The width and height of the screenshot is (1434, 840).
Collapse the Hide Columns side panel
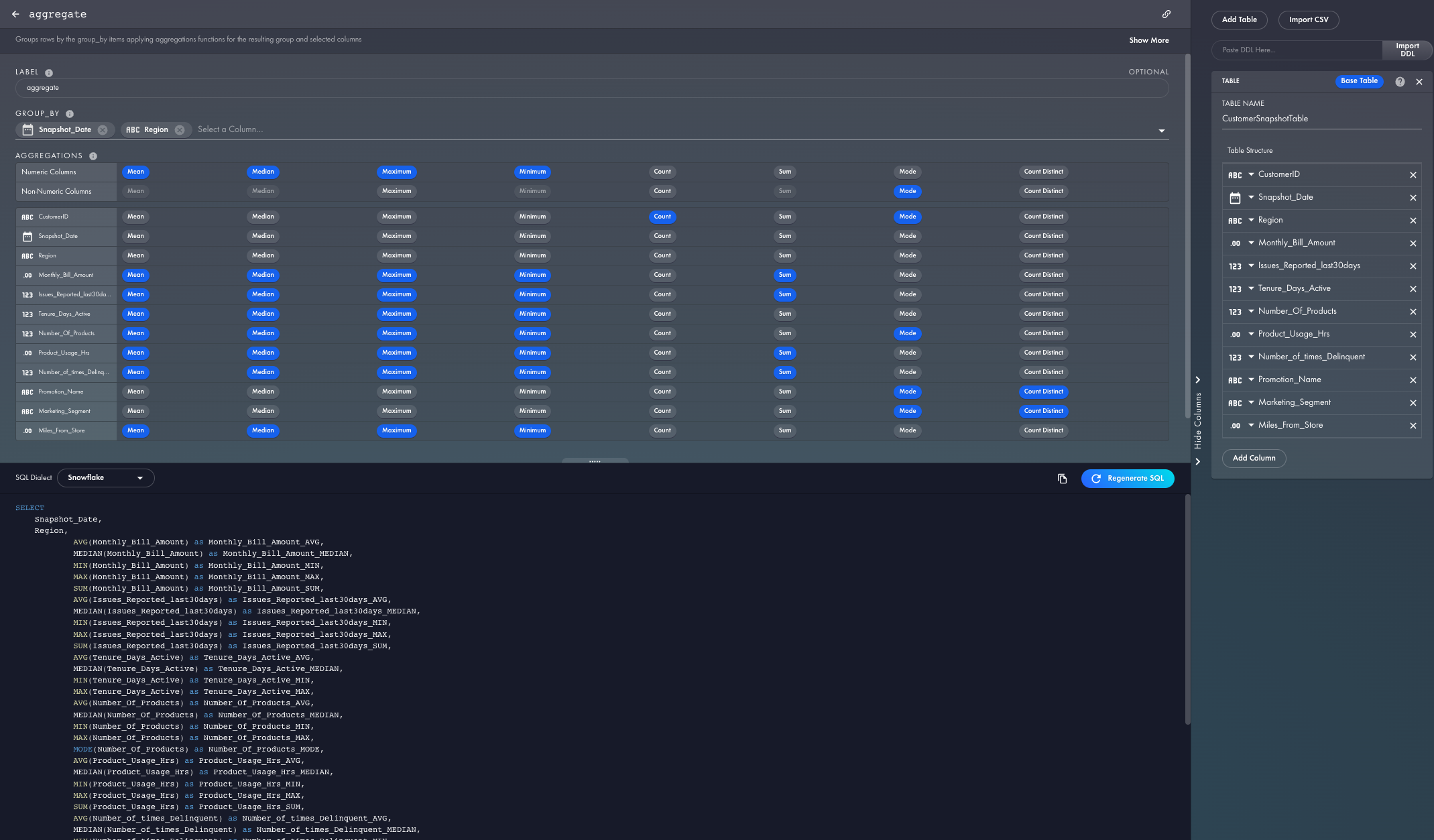click(x=1197, y=420)
